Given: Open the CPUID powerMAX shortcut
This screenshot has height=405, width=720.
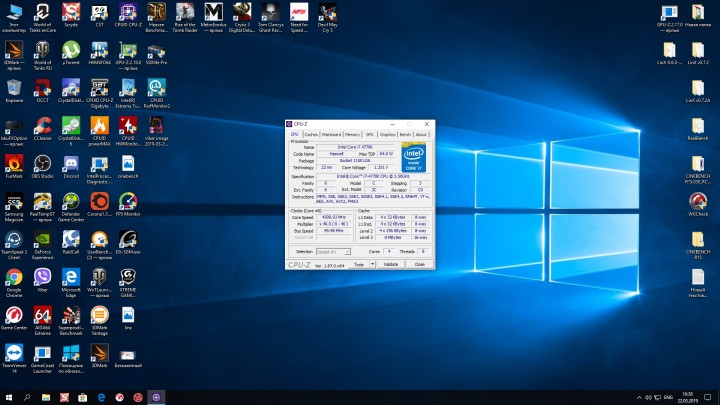Looking at the screenshot, I should (99, 131).
